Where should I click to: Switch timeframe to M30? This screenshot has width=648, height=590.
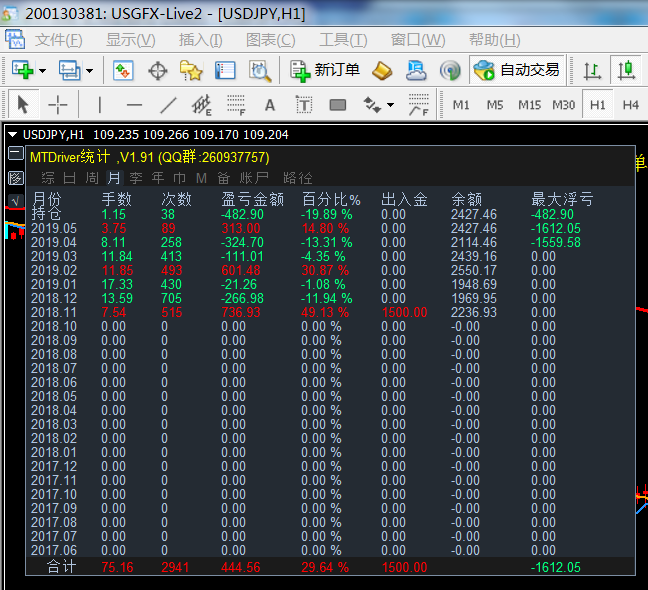[564, 105]
